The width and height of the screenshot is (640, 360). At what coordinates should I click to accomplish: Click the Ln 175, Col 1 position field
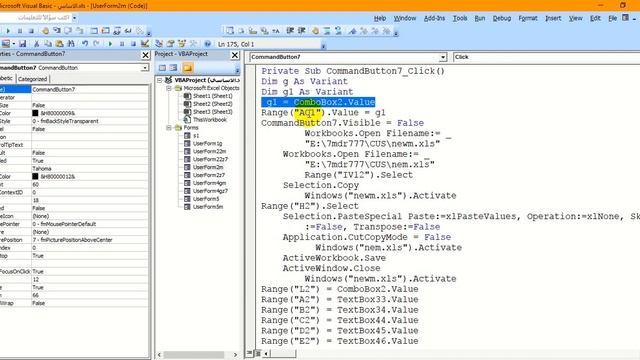(x=268, y=44)
